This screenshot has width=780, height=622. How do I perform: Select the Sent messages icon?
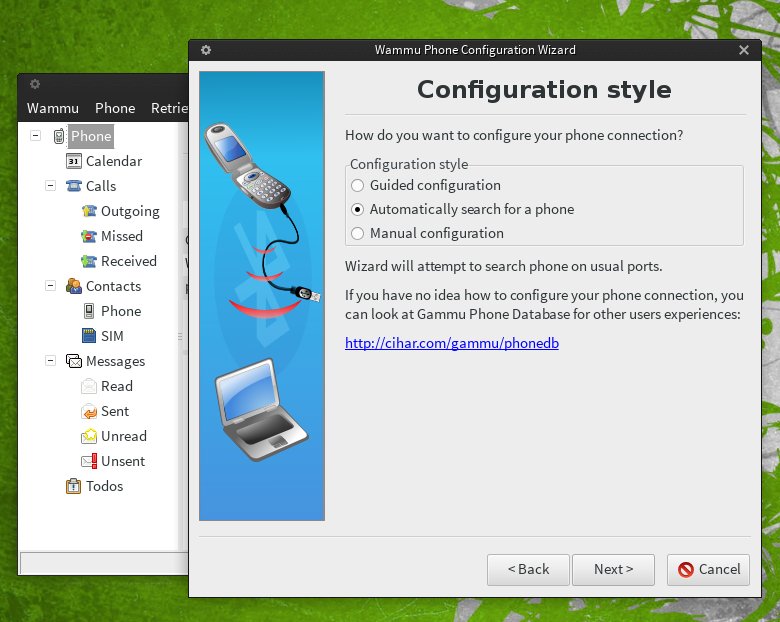[89, 411]
